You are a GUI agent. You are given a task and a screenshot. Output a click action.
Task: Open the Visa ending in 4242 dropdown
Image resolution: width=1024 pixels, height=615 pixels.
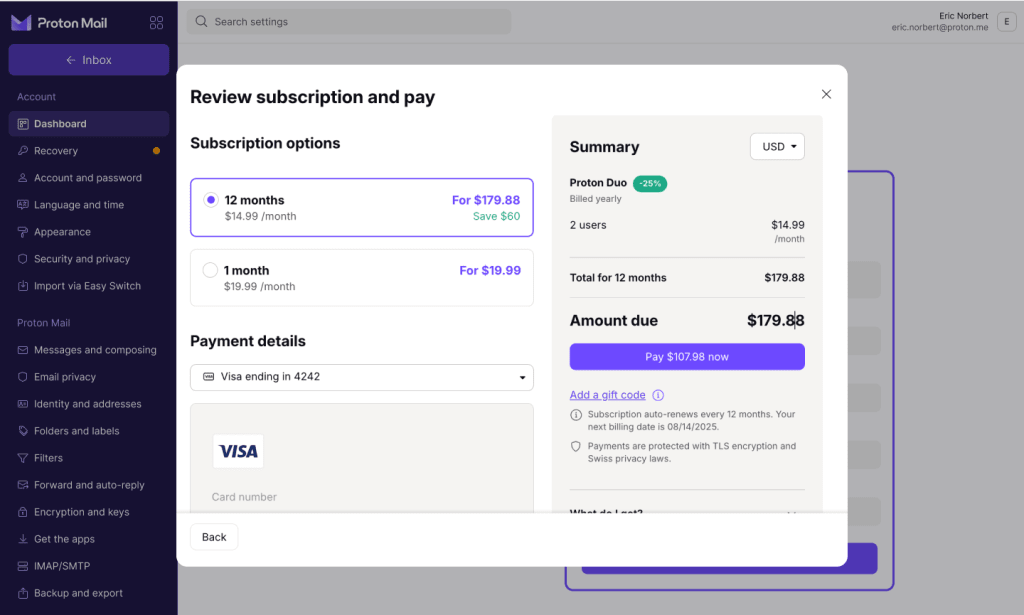[x=362, y=377]
